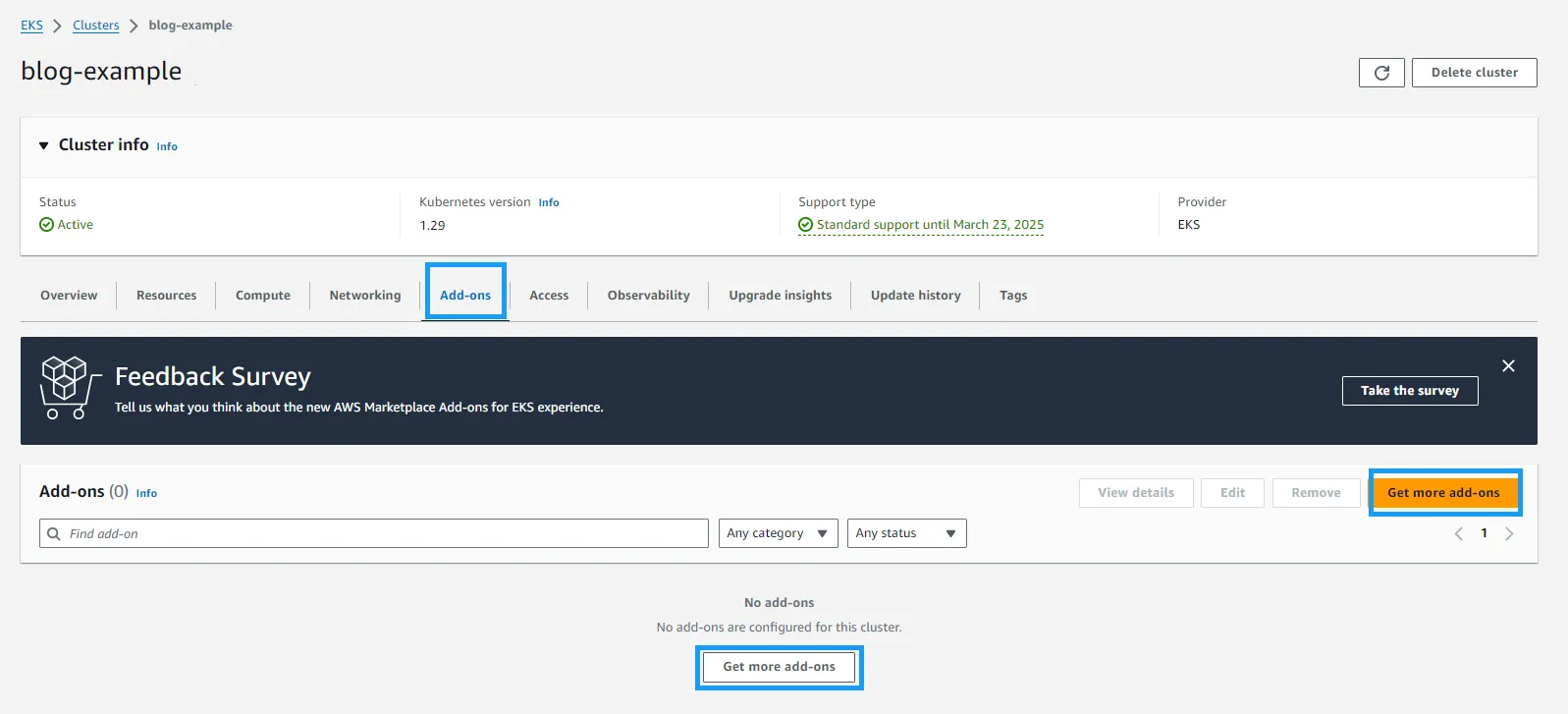Click the Edit add-on button
Image resolution: width=1568 pixels, height=714 pixels.
pos(1232,493)
